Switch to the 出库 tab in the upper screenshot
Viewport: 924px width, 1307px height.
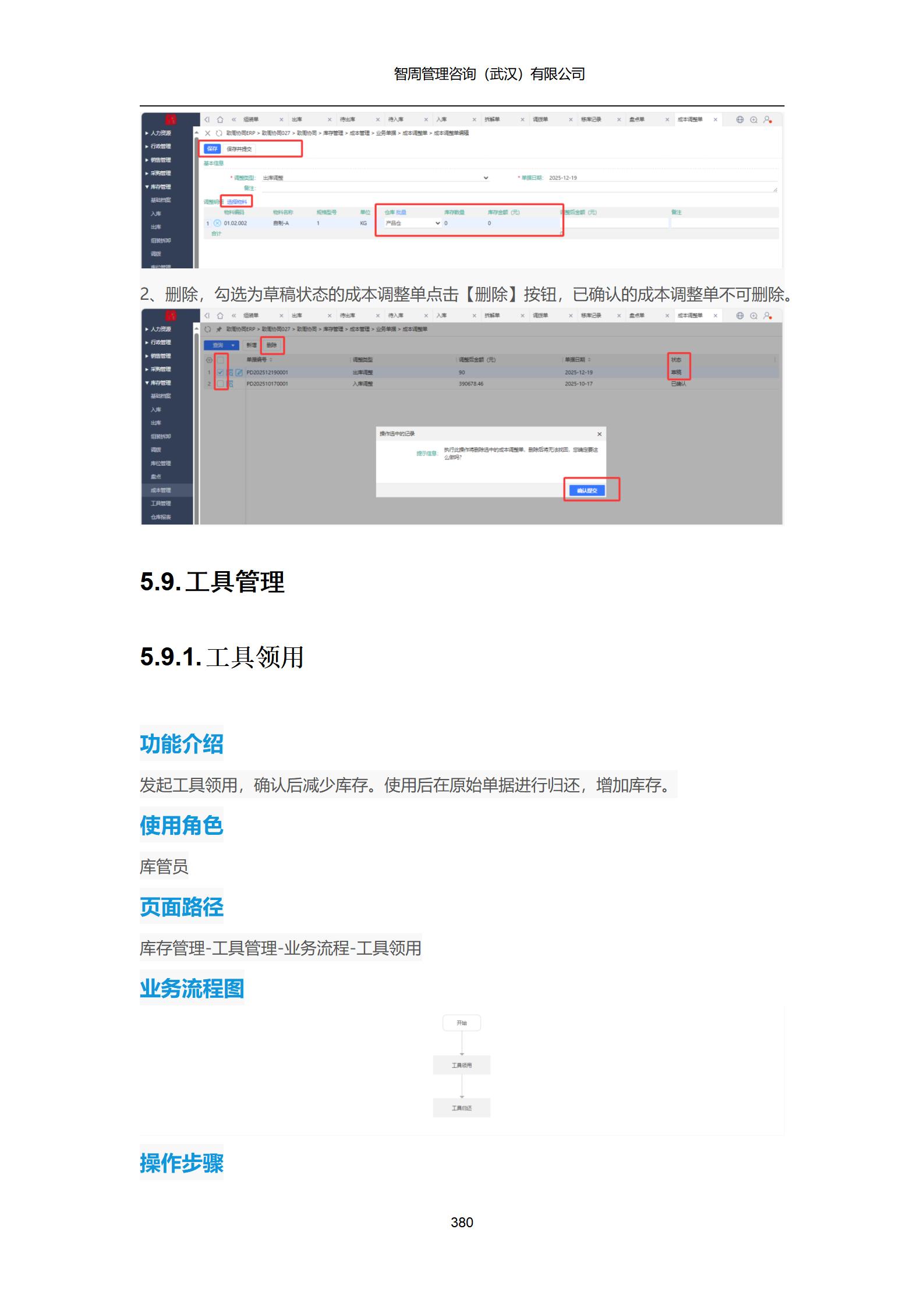(297, 120)
